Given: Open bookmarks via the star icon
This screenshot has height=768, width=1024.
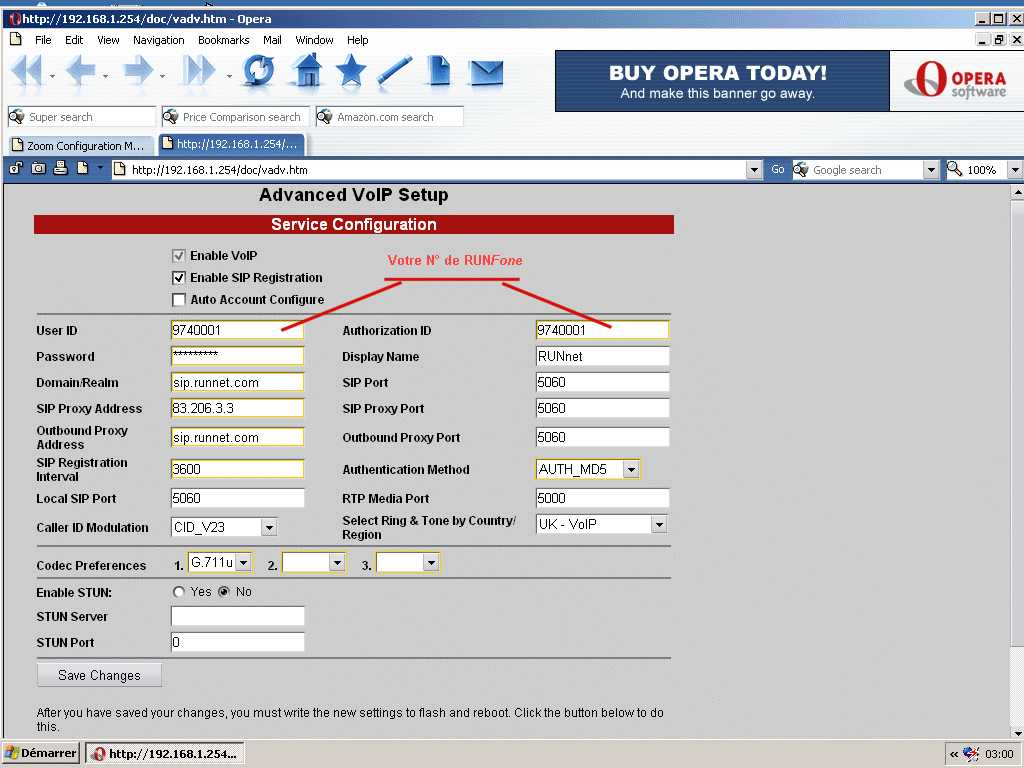Looking at the screenshot, I should click(x=351, y=71).
